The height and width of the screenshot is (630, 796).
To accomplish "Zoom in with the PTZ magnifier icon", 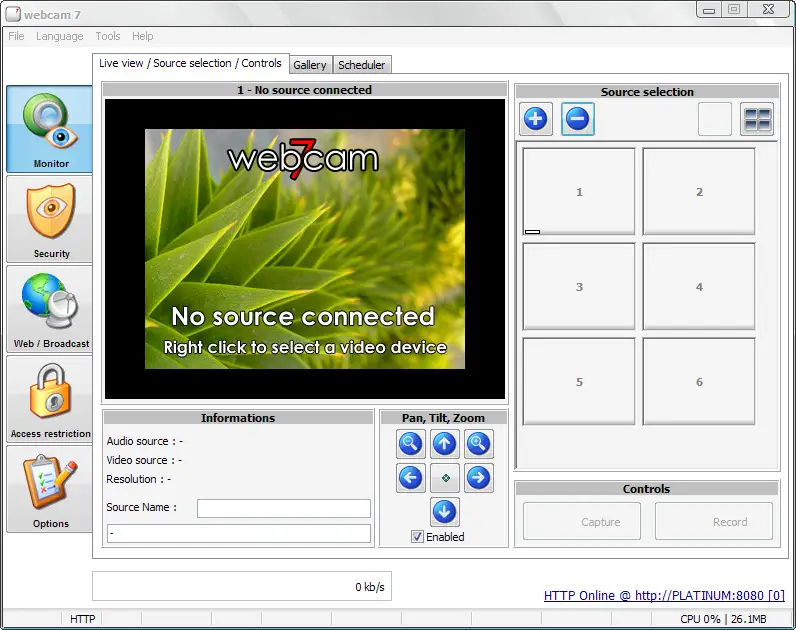I will point(478,444).
